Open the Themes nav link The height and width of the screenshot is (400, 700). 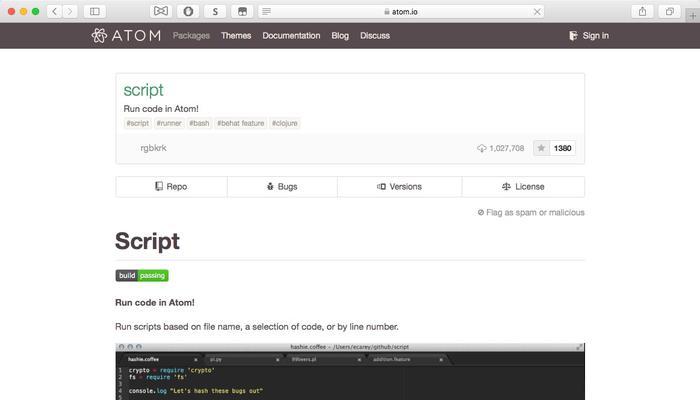pos(236,36)
